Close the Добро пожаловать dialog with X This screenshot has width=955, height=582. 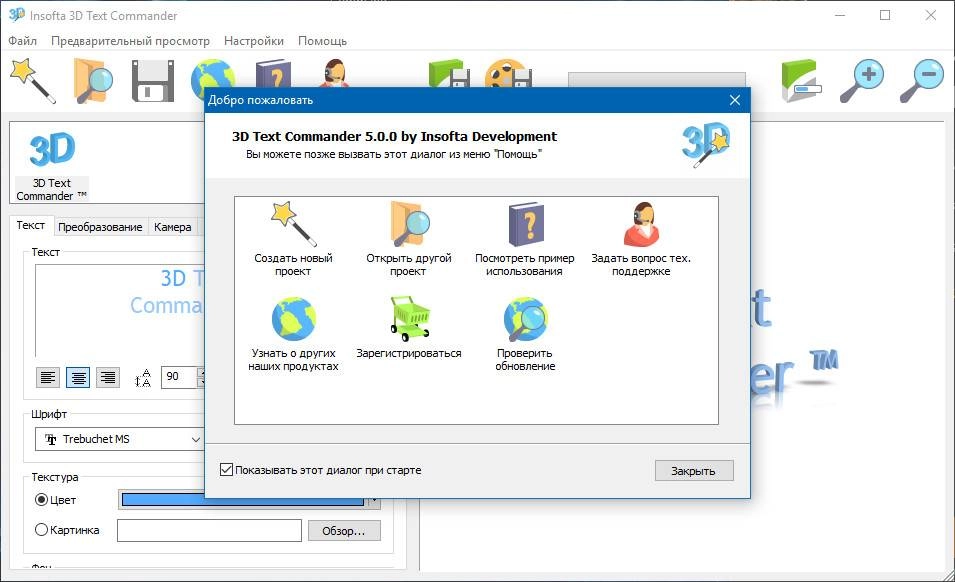pyautogui.click(x=735, y=100)
